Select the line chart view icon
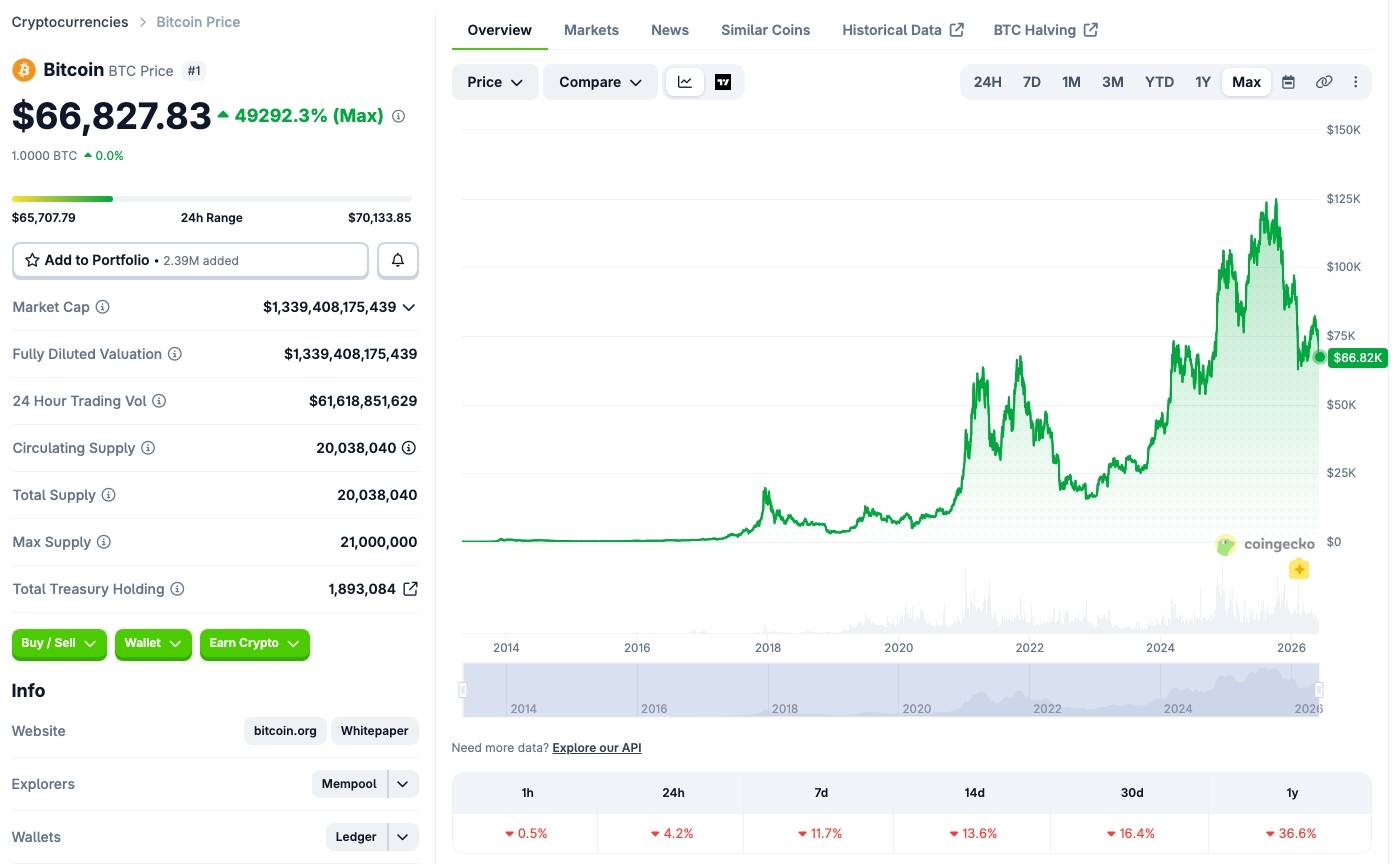The height and width of the screenshot is (864, 1396). pos(685,82)
